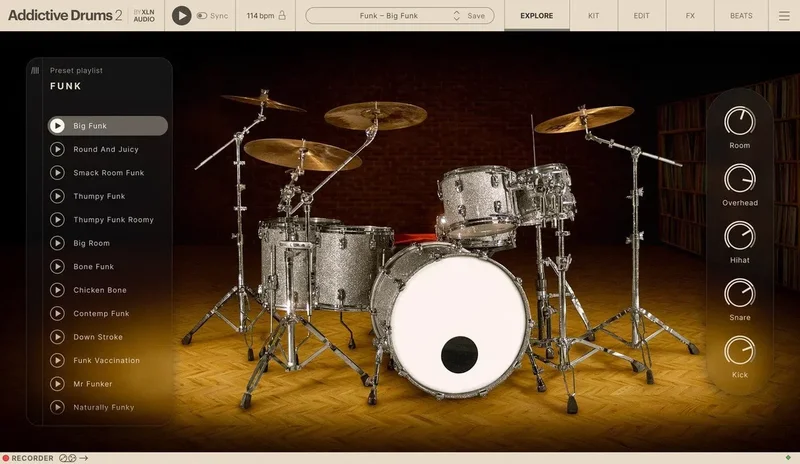Image resolution: width=800 pixels, height=464 pixels.
Task: Click the recorder export arrow icon
Action: click(x=84, y=458)
